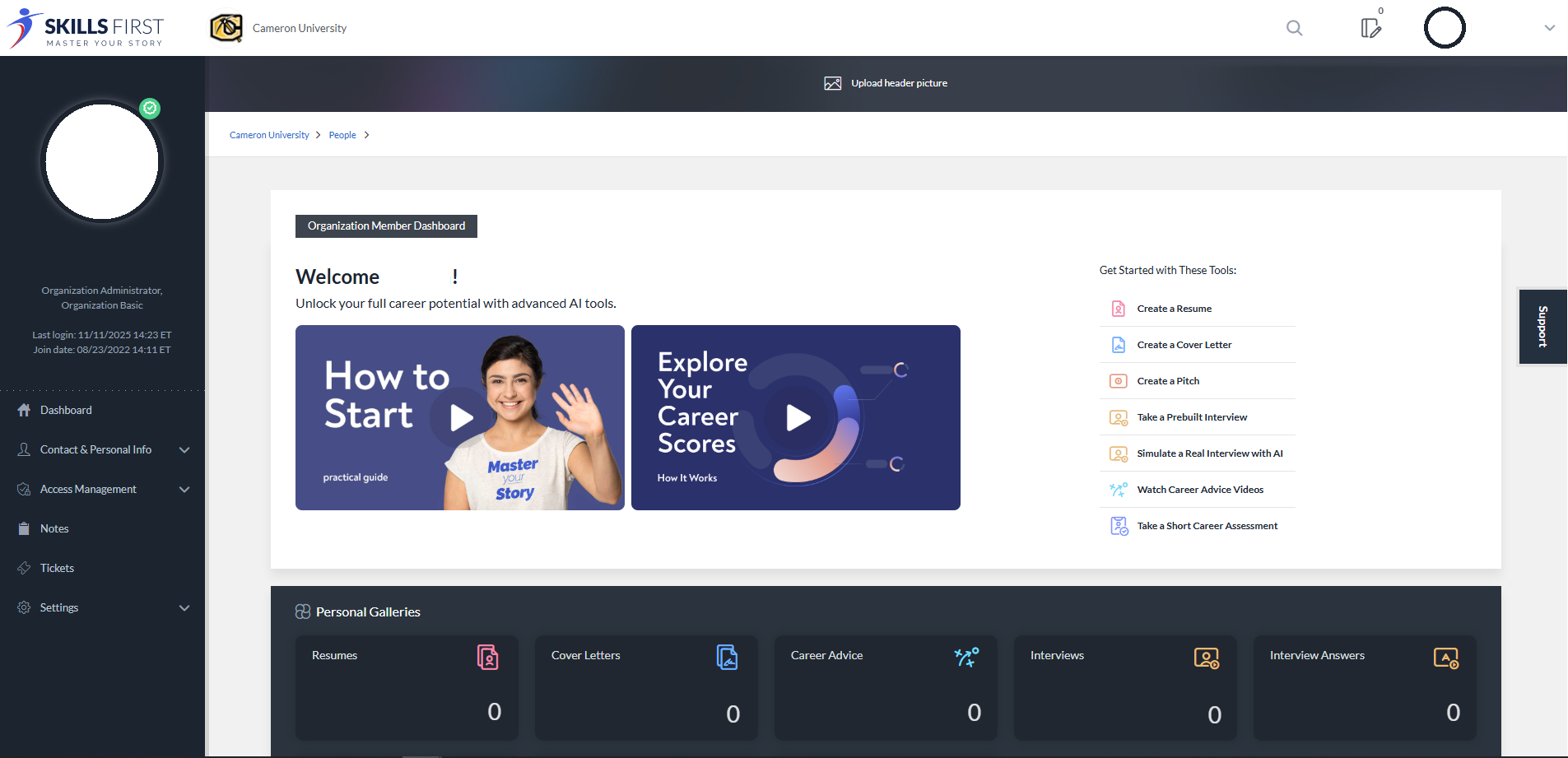Click Simulate a Real Interview with AI
1568x758 pixels.
pyautogui.click(x=1209, y=453)
